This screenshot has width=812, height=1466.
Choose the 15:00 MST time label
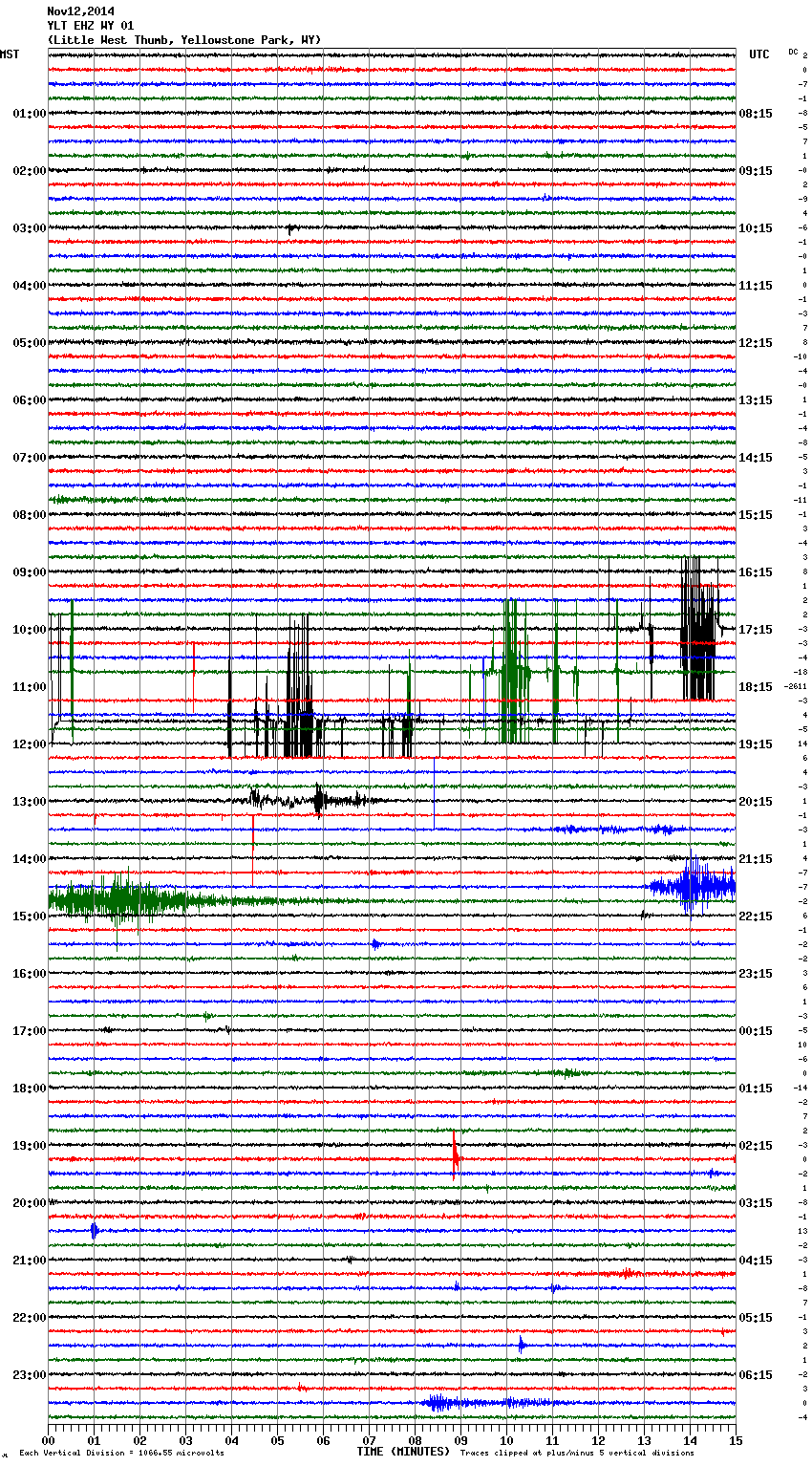point(29,916)
